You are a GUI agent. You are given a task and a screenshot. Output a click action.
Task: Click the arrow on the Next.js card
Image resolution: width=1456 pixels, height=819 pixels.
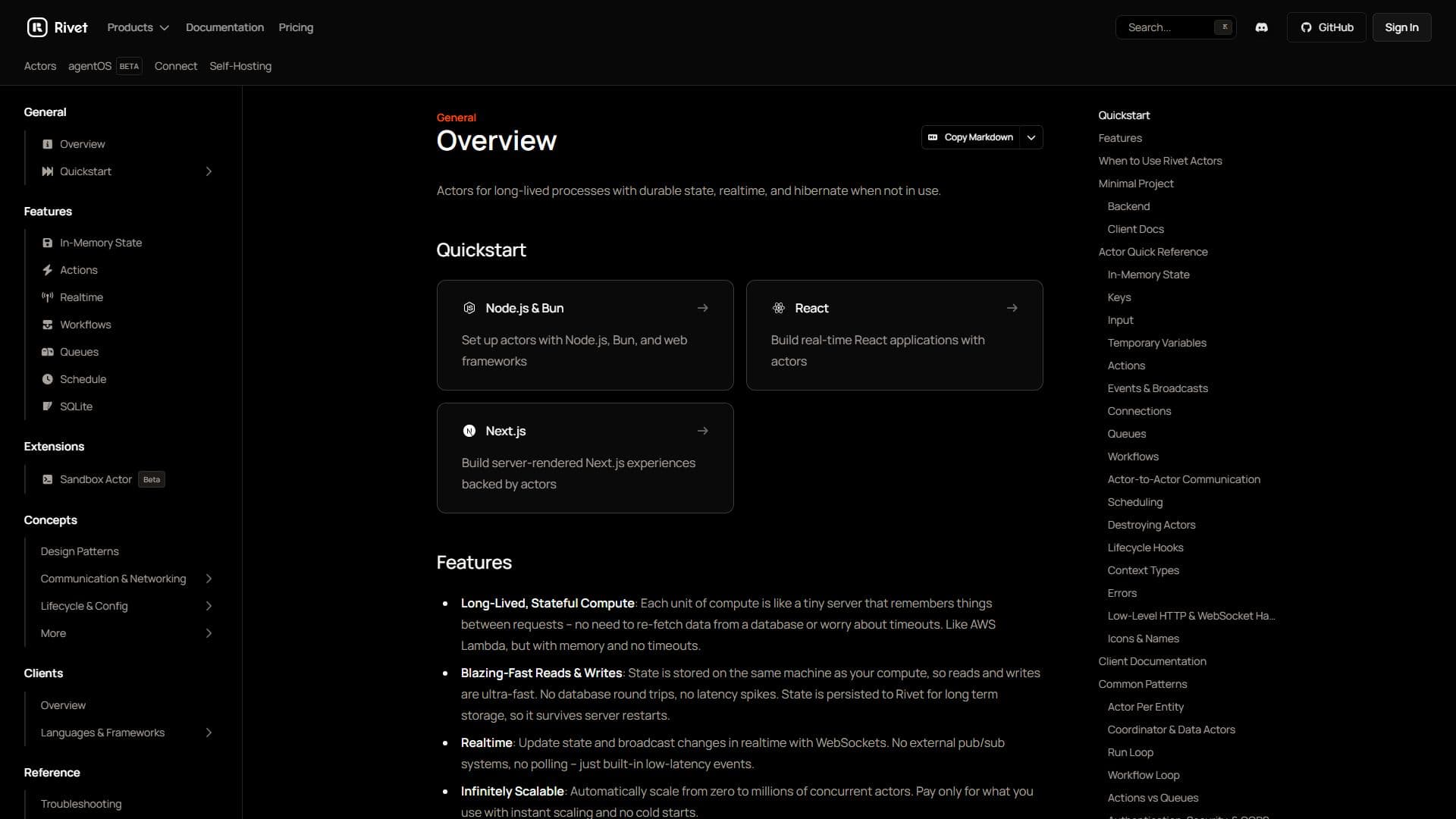pyautogui.click(x=703, y=431)
